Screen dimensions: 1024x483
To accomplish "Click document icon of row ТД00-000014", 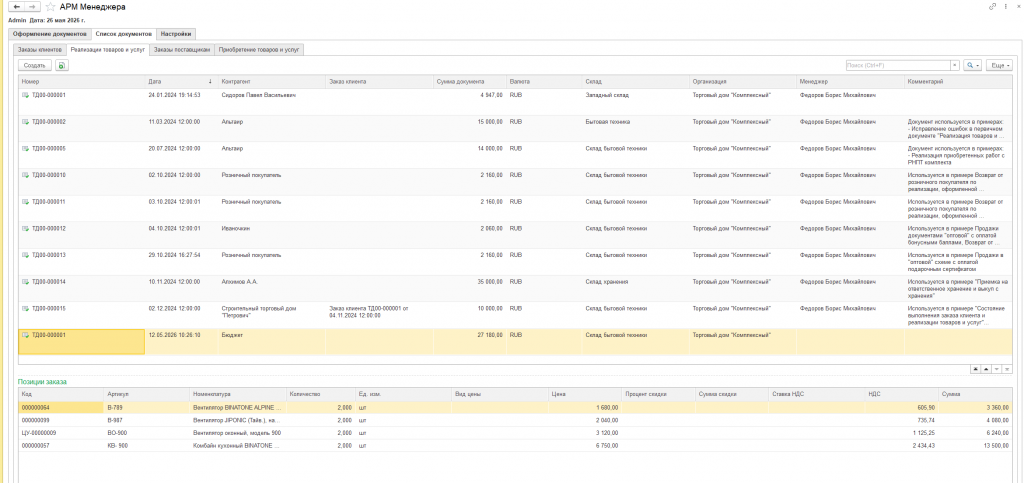I will (x=25, y=282).
